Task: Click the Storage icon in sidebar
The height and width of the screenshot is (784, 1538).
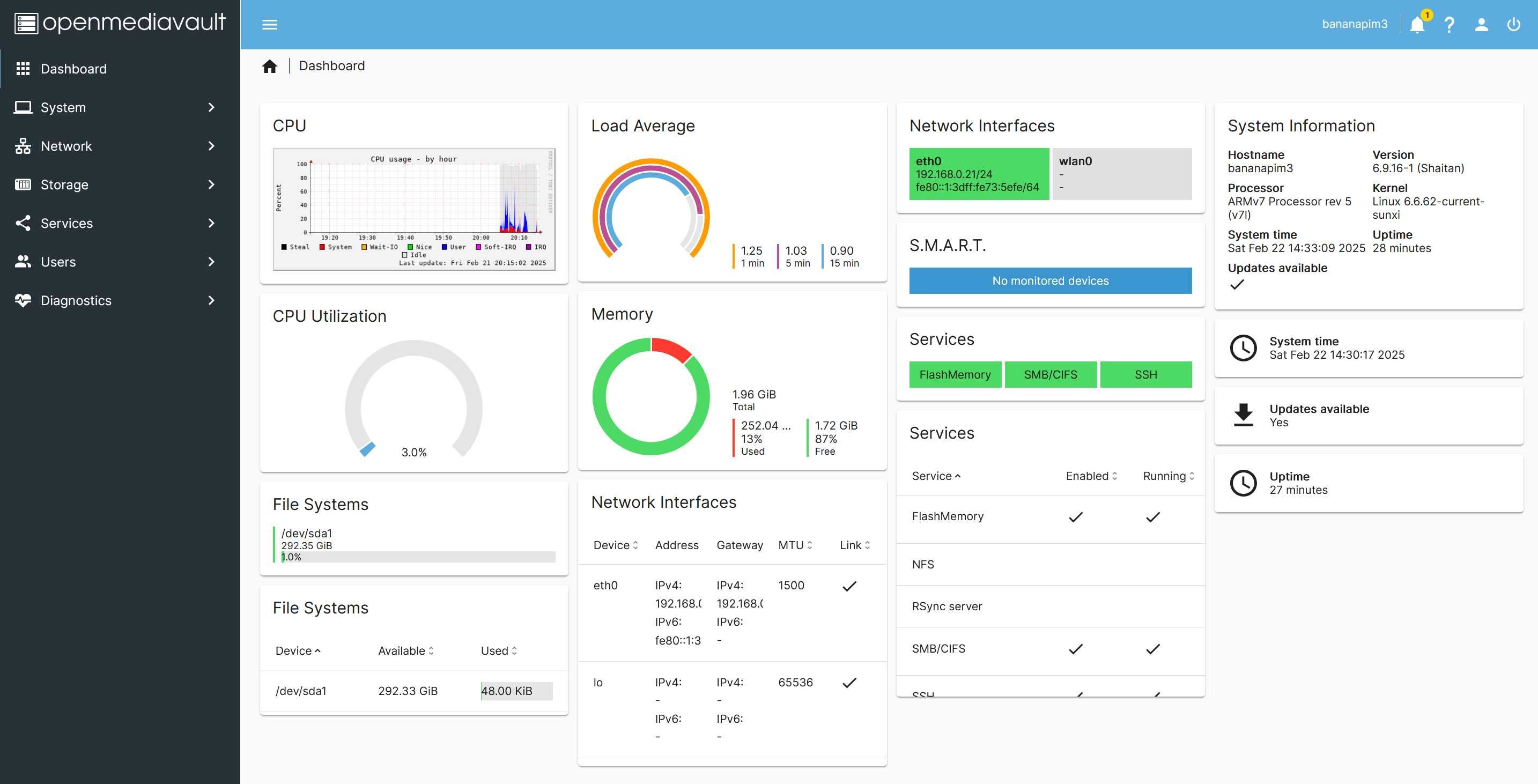Action: (x=23, y=184)
